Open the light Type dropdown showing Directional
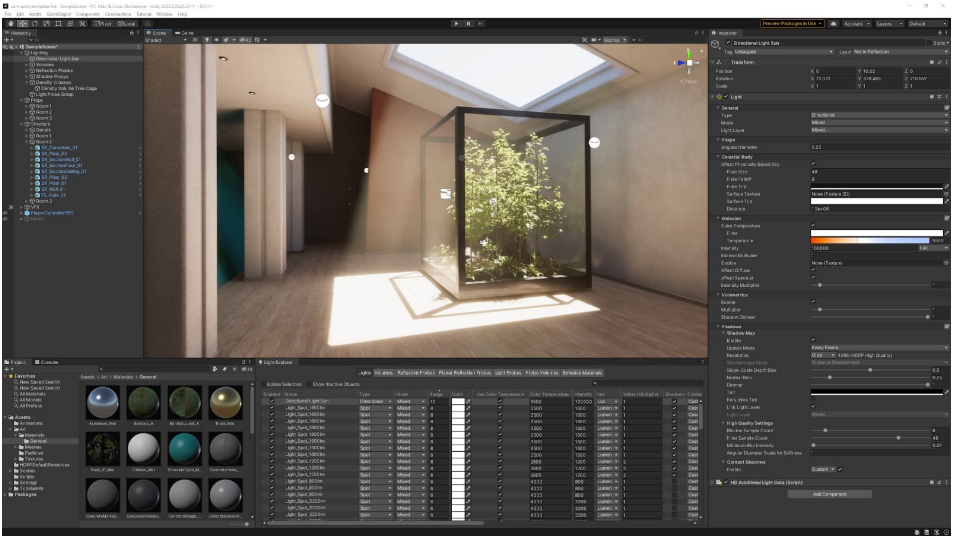The height and width of the screenshot is (538, 957). point(876,115)
